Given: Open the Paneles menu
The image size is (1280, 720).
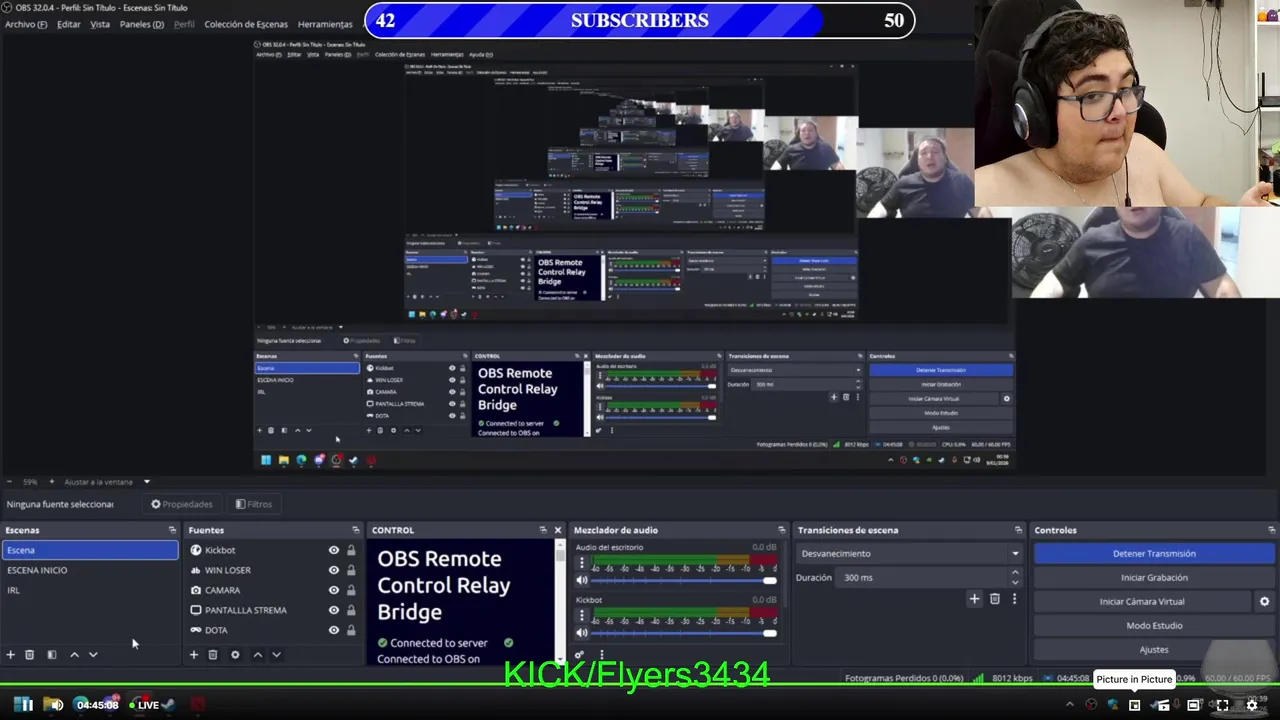Looking at the screenshot, I should coord(142,24).
